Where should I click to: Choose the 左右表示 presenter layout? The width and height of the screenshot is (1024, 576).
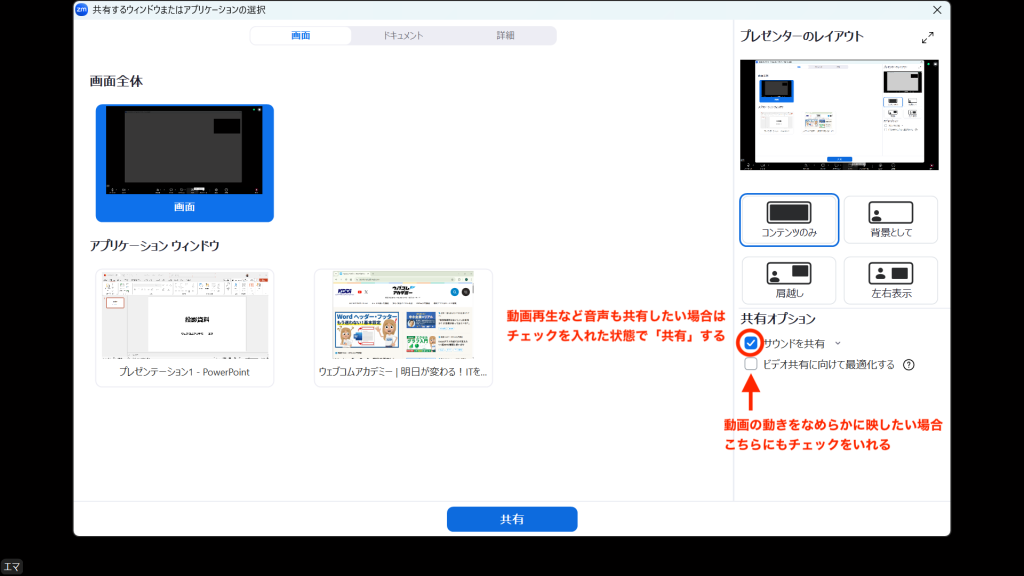click(889, 281)
